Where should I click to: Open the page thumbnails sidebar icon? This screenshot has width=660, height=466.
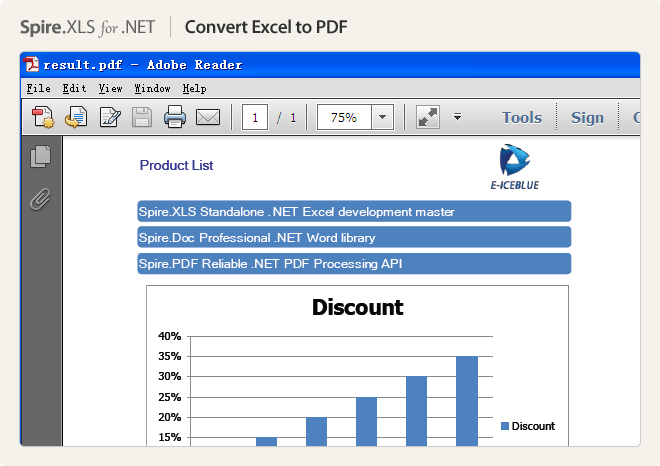[x=40, y=157]
